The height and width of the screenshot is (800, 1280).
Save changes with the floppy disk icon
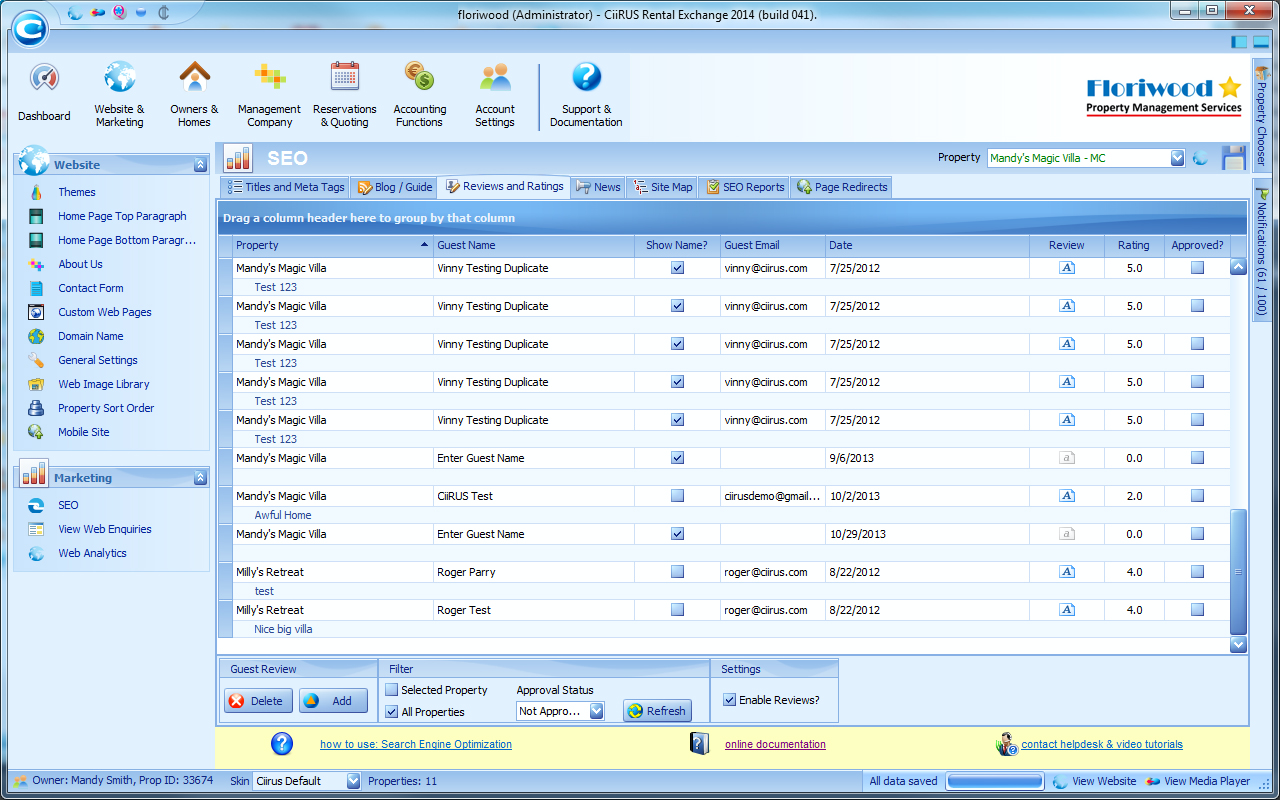(1233, 158)
